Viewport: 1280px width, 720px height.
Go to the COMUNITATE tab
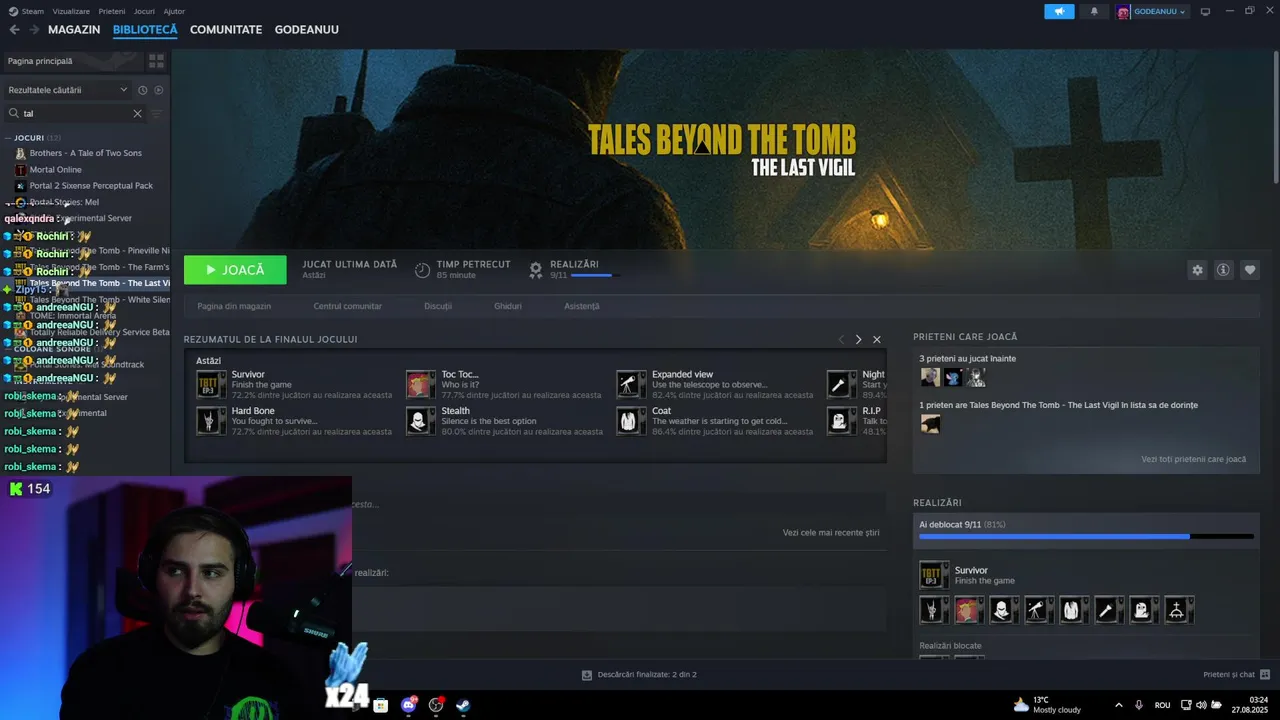click(226, 30)
